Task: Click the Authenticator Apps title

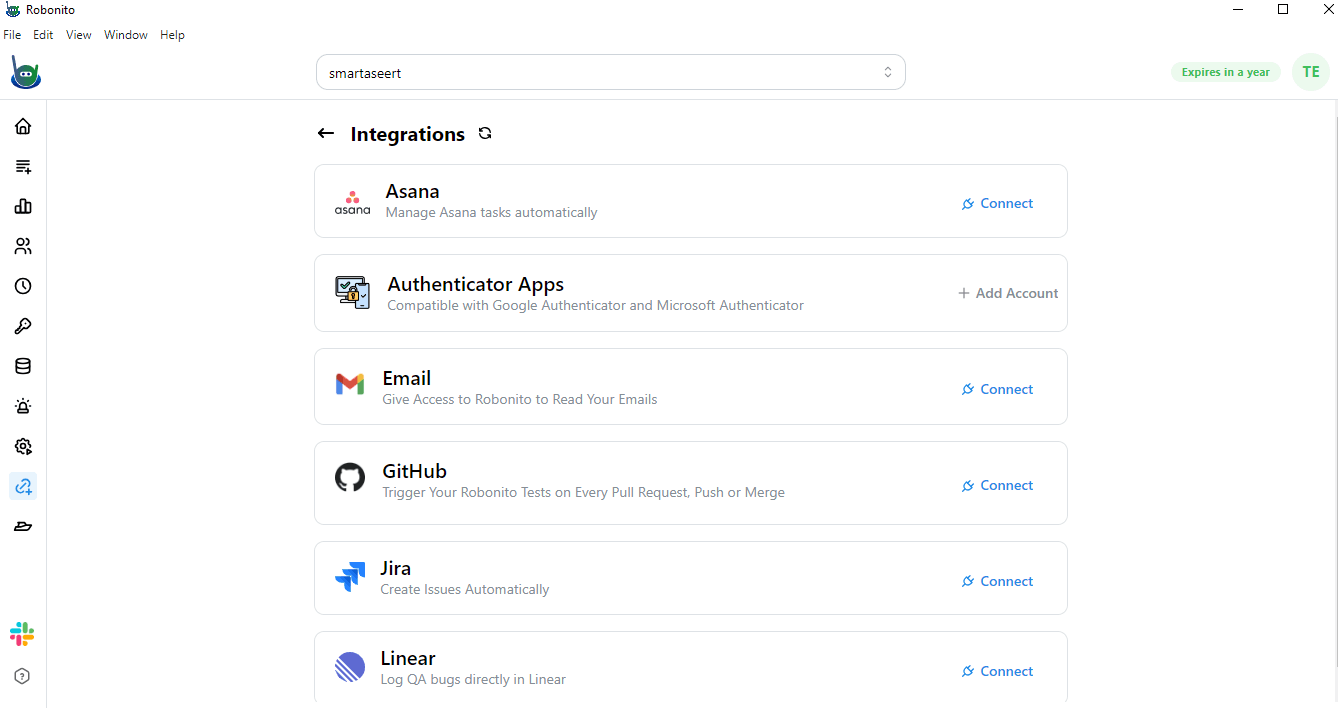Action: [476, 284]
